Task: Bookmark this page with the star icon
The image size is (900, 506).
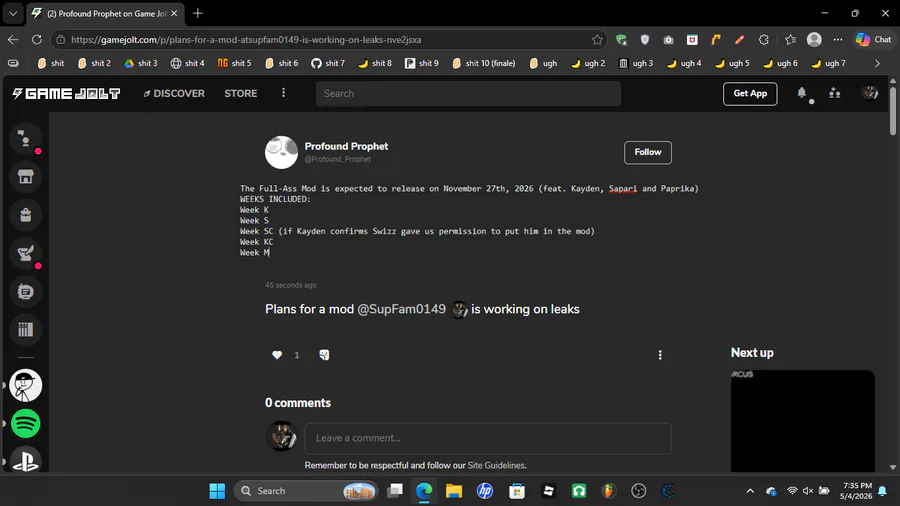Action: [597, 40]
